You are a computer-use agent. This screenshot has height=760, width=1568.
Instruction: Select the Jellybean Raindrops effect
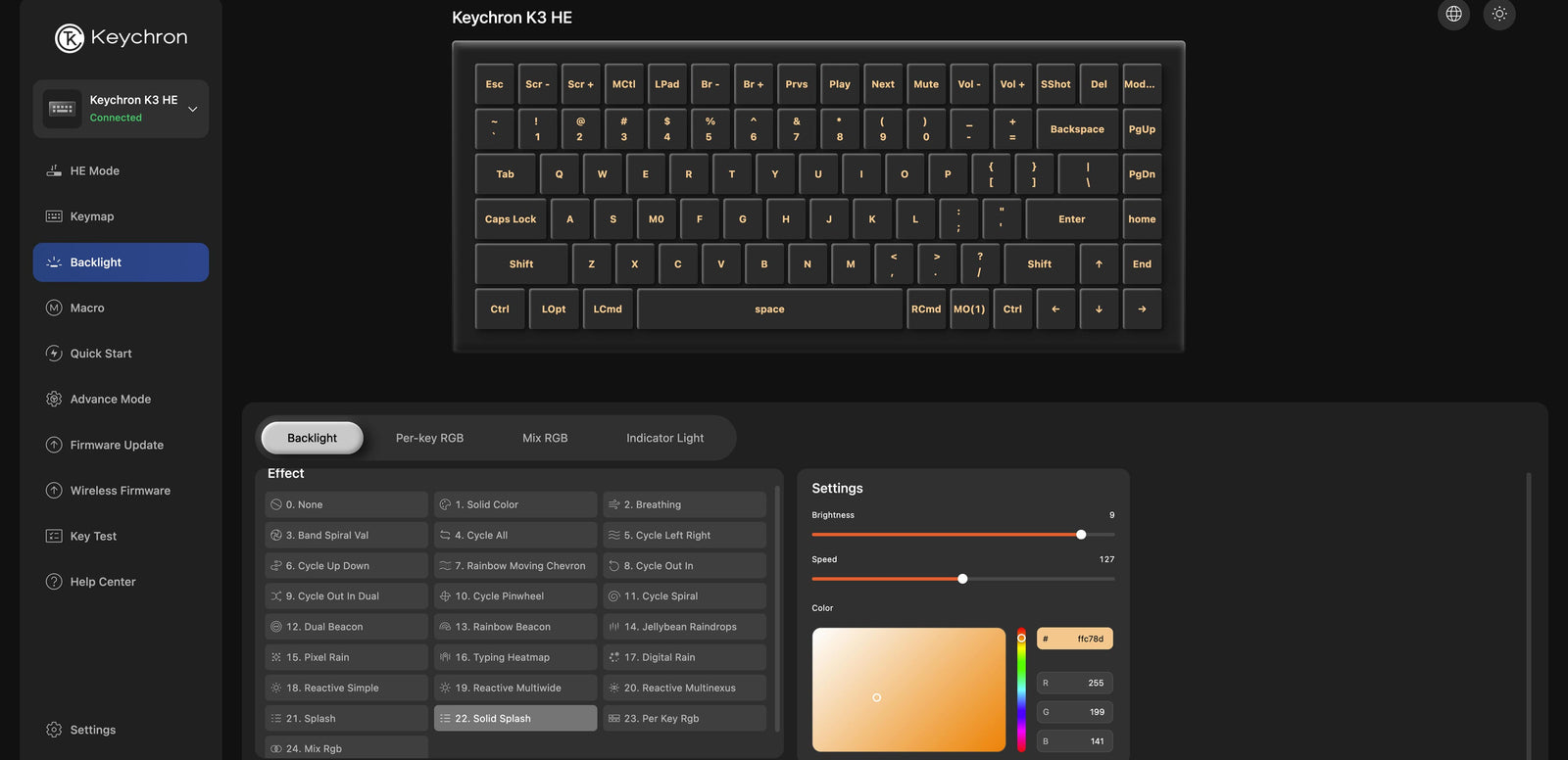(684, 627)
